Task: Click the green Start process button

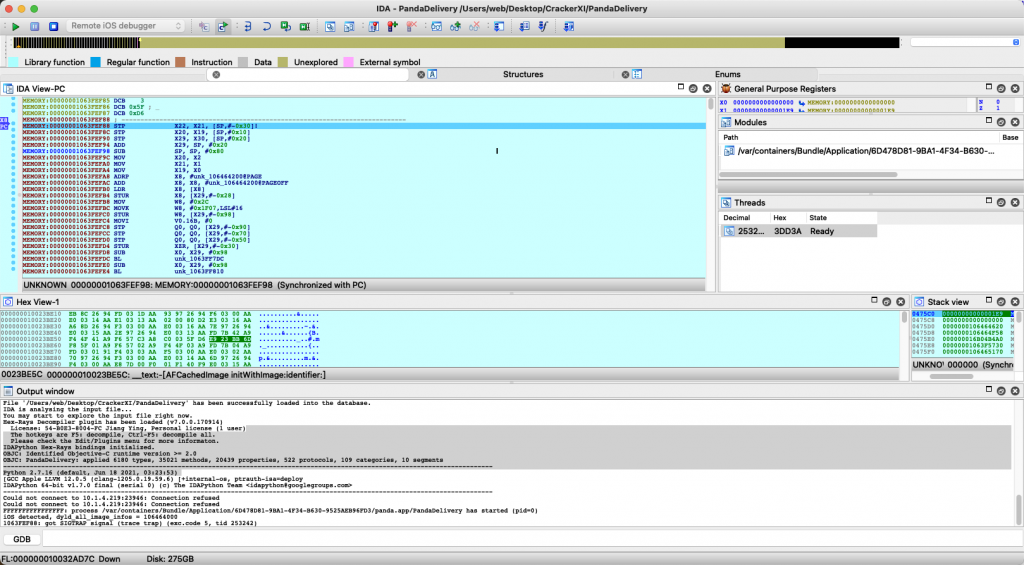Action: coord(16,25)
